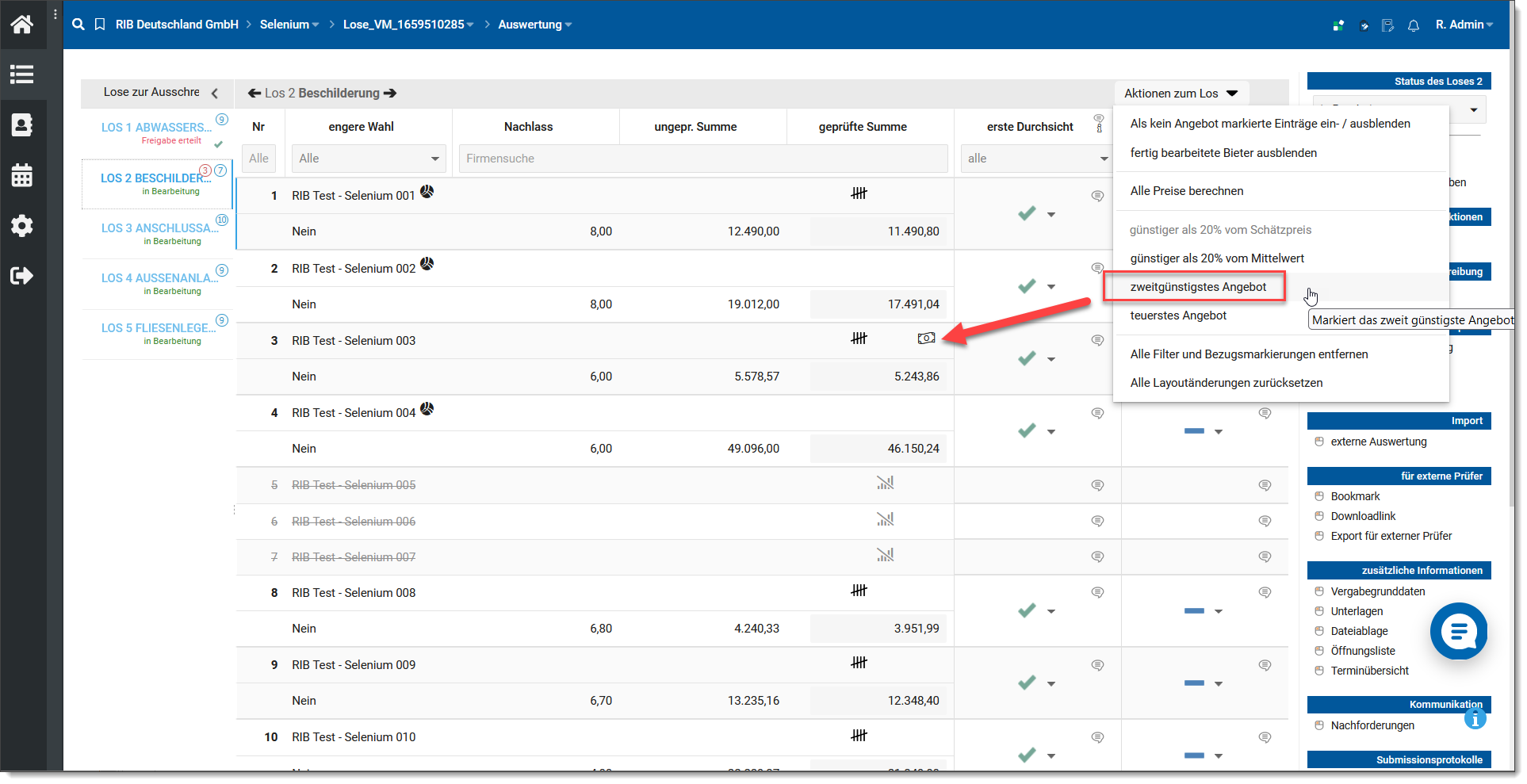Open the settings gear in sidebar
The width and height of the screenshot is (1527, 784).
click(x=22, y=226)
